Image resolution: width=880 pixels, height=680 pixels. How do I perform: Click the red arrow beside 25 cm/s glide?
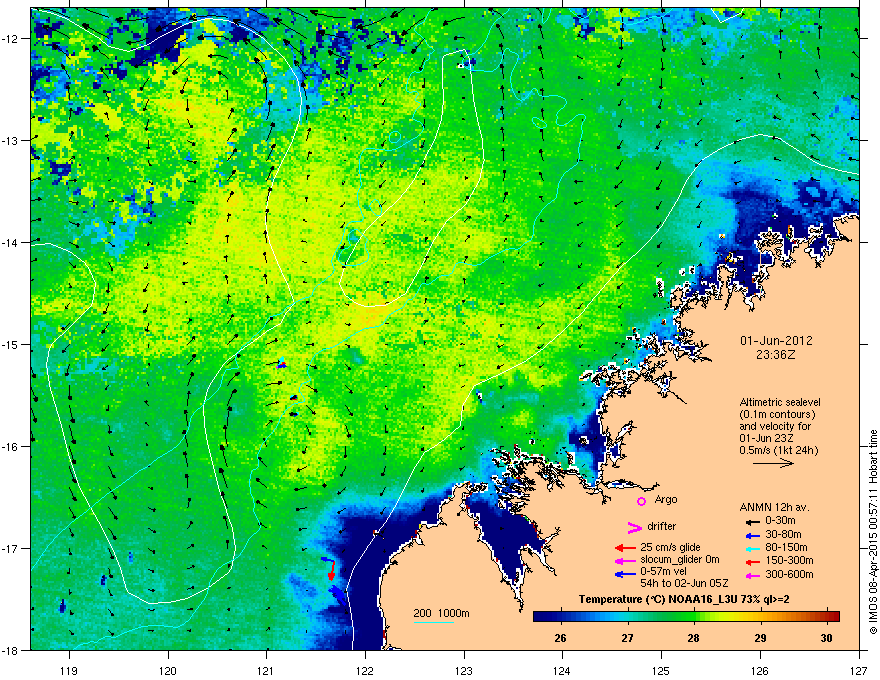625,548
